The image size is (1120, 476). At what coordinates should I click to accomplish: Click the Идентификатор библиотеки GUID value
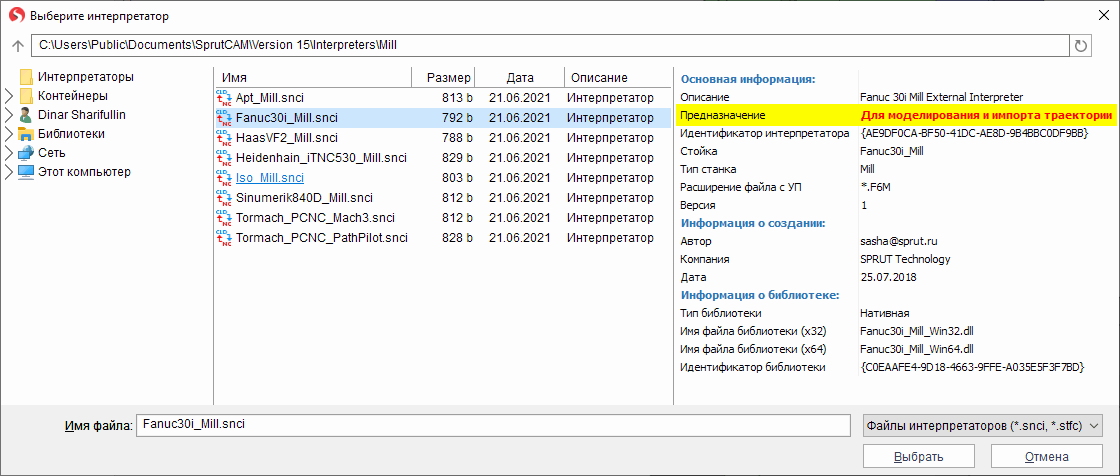tap(973, 367)
